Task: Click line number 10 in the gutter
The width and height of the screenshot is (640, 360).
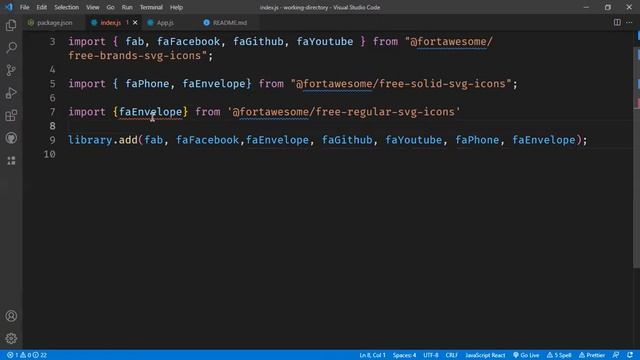Action: pos(49,154)
